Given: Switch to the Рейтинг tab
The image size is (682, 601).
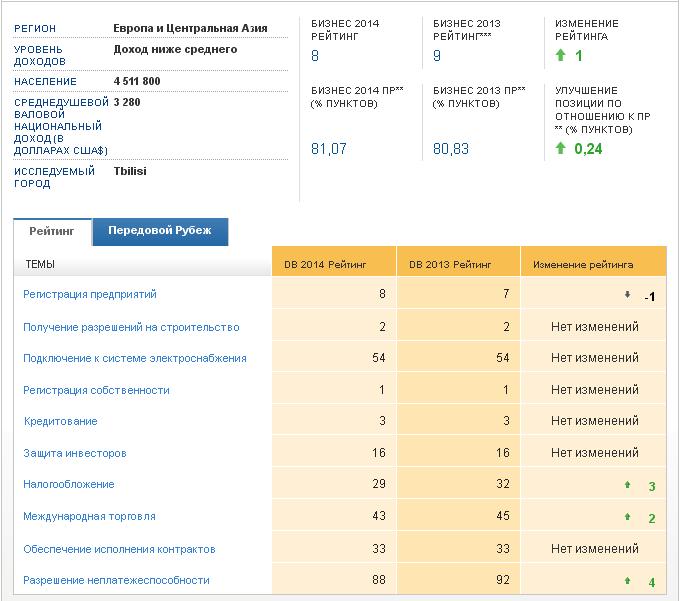Looking at the screenshot, I should pyautogui.click(x=52, y=231).
